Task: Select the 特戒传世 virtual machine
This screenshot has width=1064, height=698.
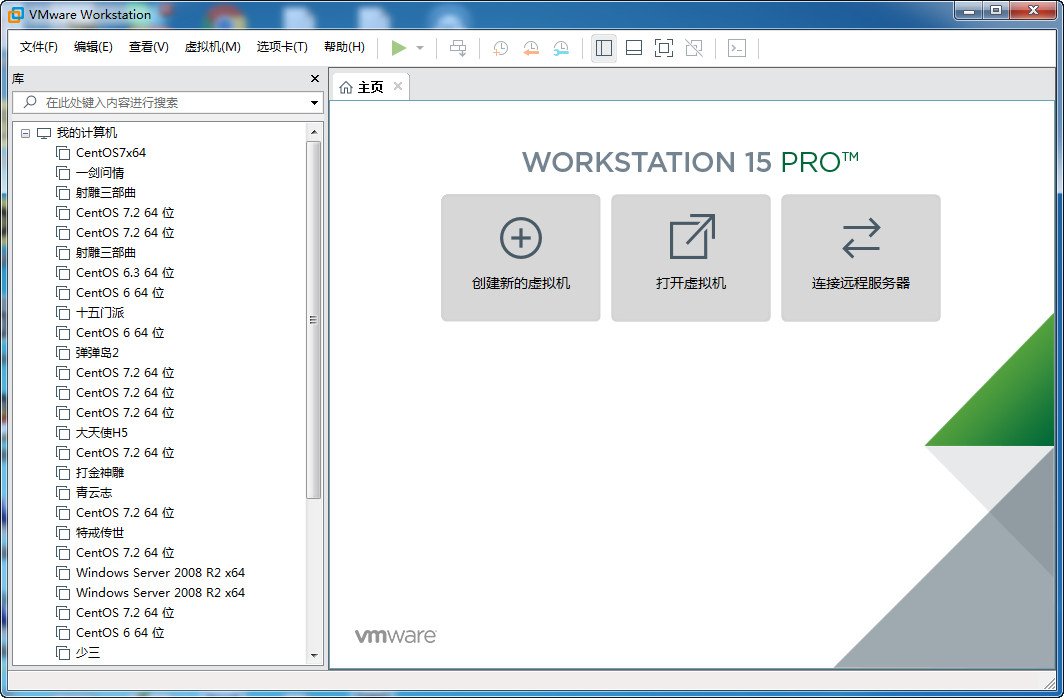Action: pyautogui.click(x=100, y=532)
